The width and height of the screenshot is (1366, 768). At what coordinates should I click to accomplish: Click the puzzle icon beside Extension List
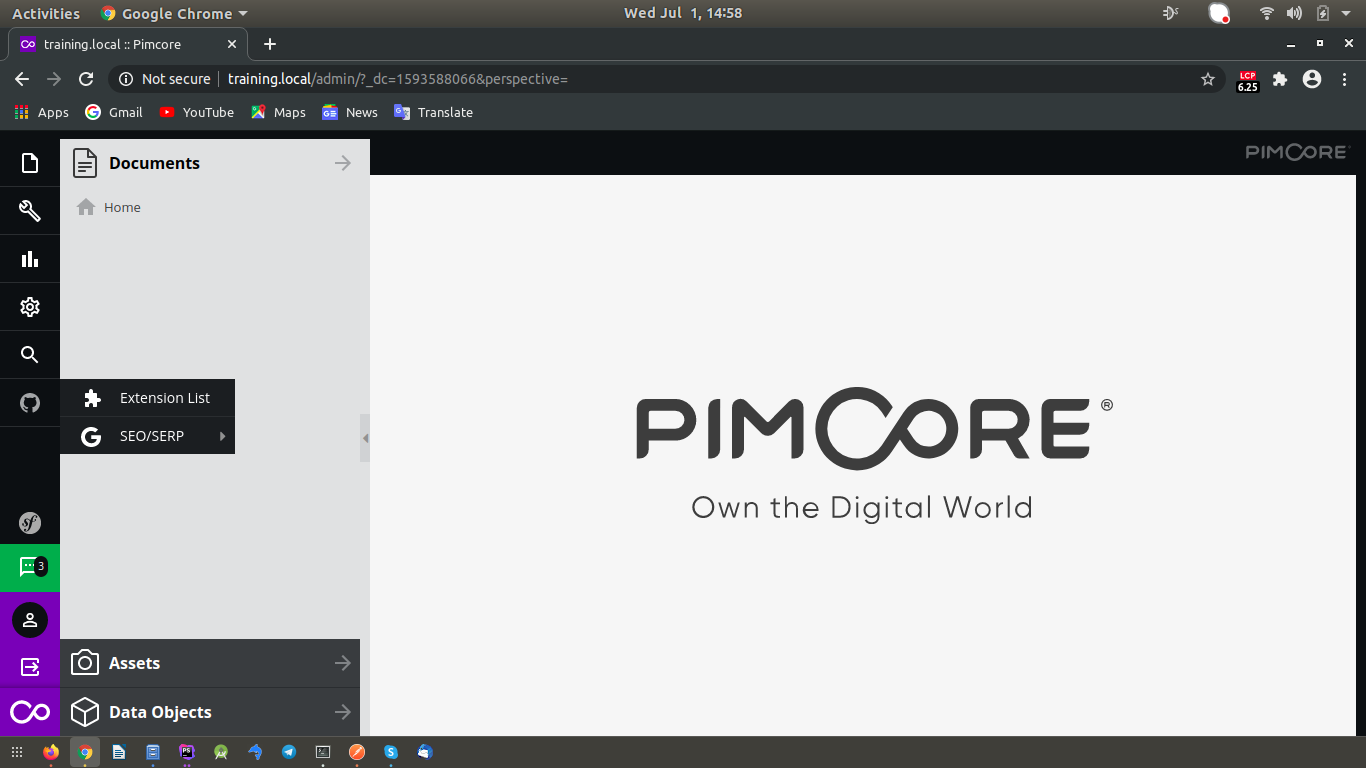[92, 398]
